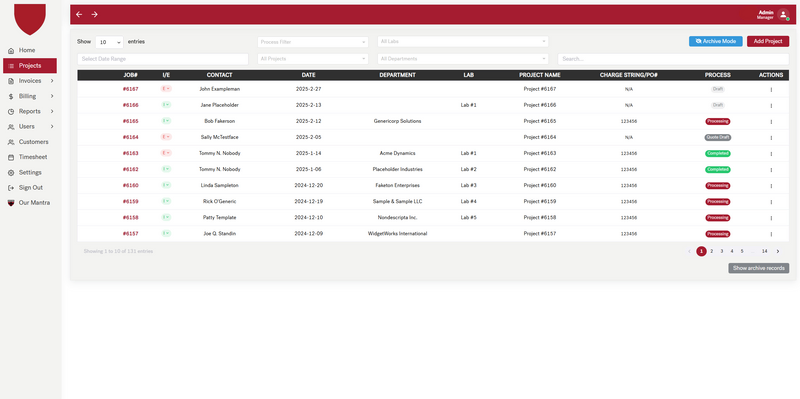Image resolution: width=800 pixels, height=399 pixels.
Task: Click the Archive Mode button
Action: [x=715, y=41]
